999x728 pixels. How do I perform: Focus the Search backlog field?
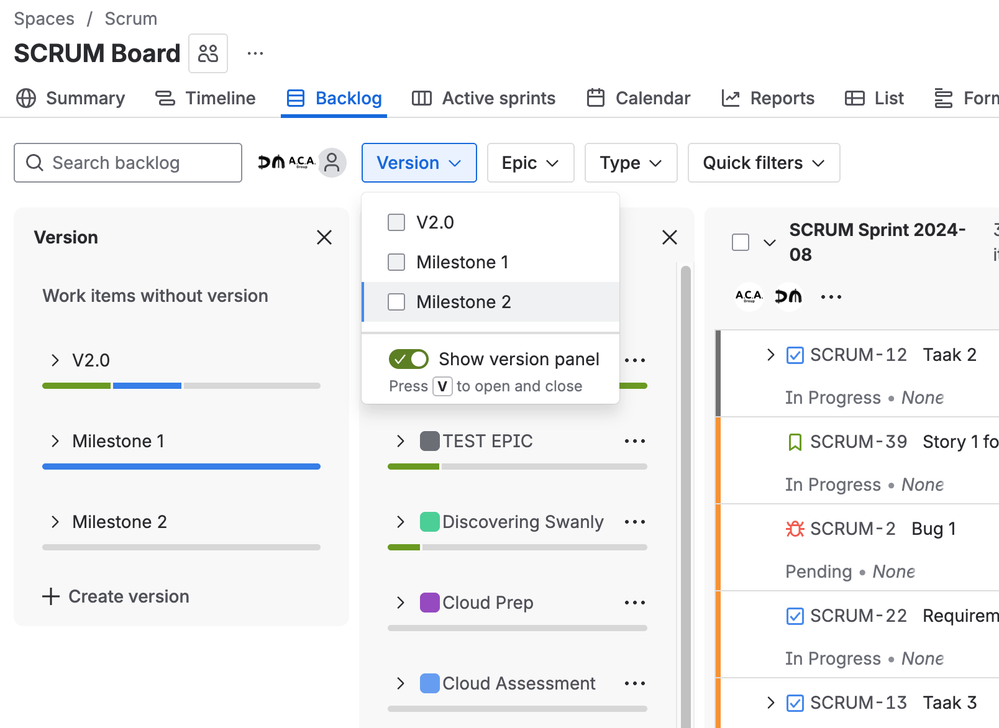(128, 163)
